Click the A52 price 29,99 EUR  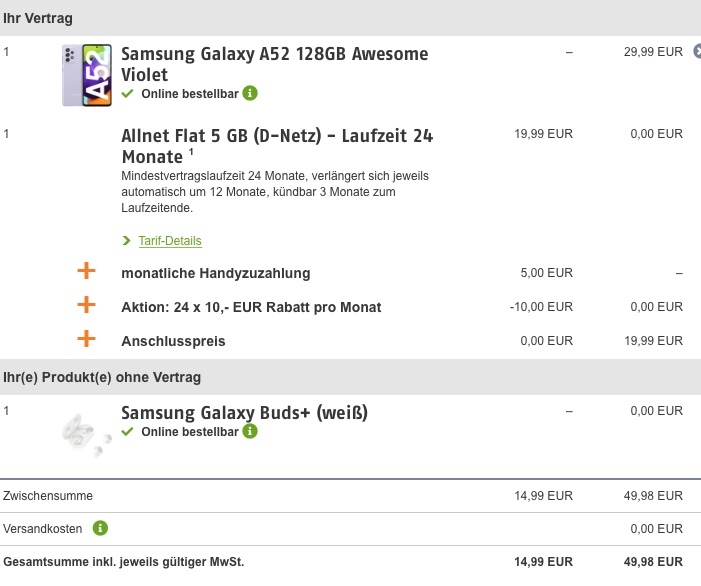(653, 52)
